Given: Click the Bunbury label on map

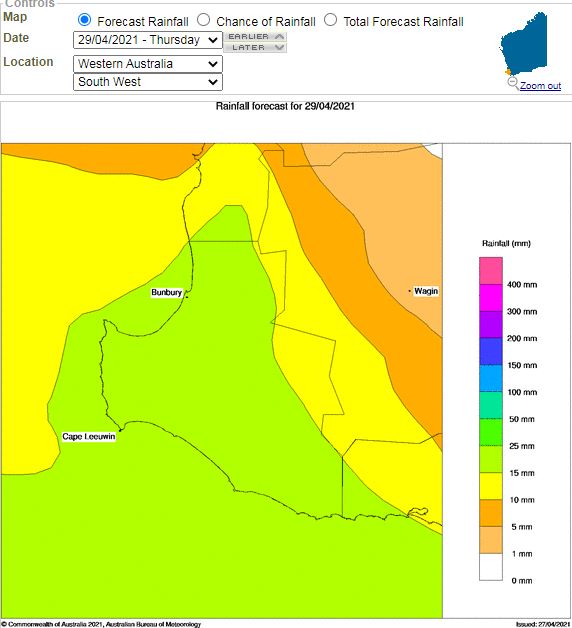Looking at the screenshot, I should tap(167, 292).
